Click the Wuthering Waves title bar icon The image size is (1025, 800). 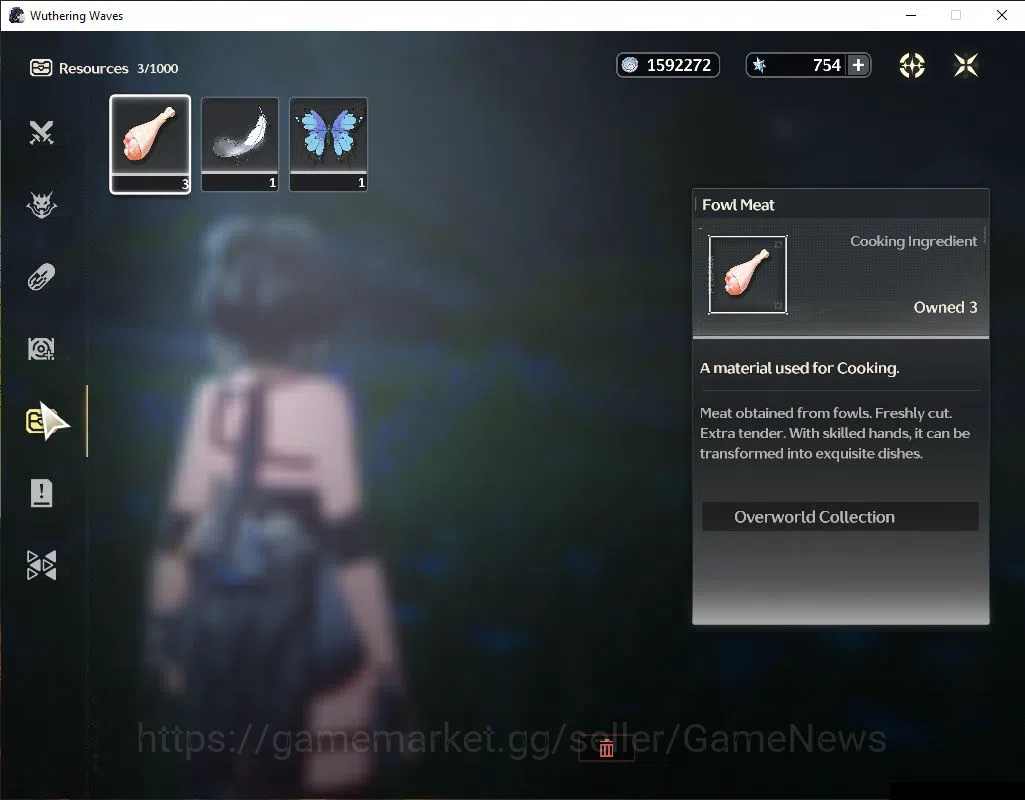[16, 15]
